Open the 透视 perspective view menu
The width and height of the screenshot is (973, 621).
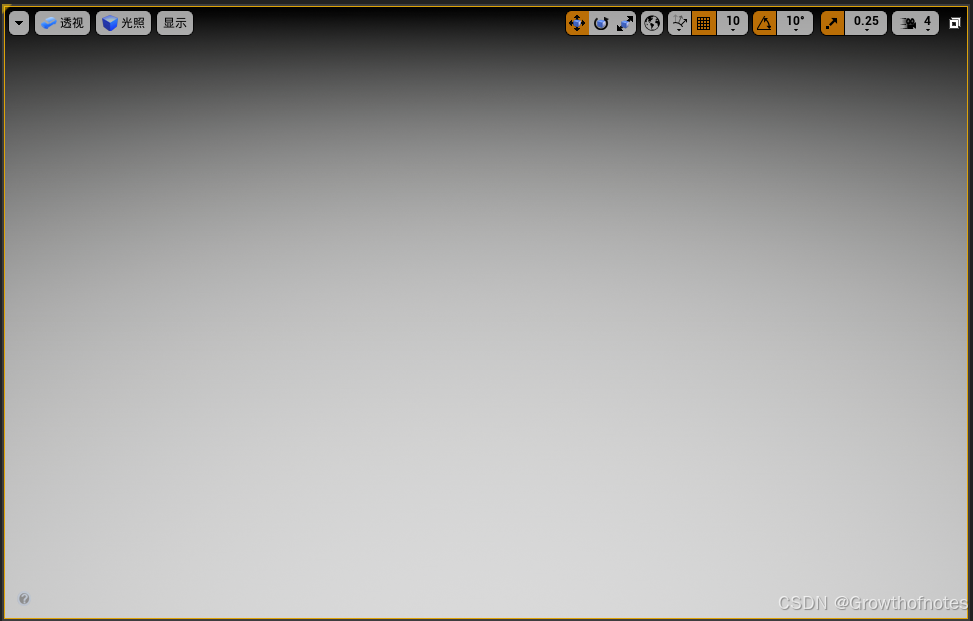62,23
